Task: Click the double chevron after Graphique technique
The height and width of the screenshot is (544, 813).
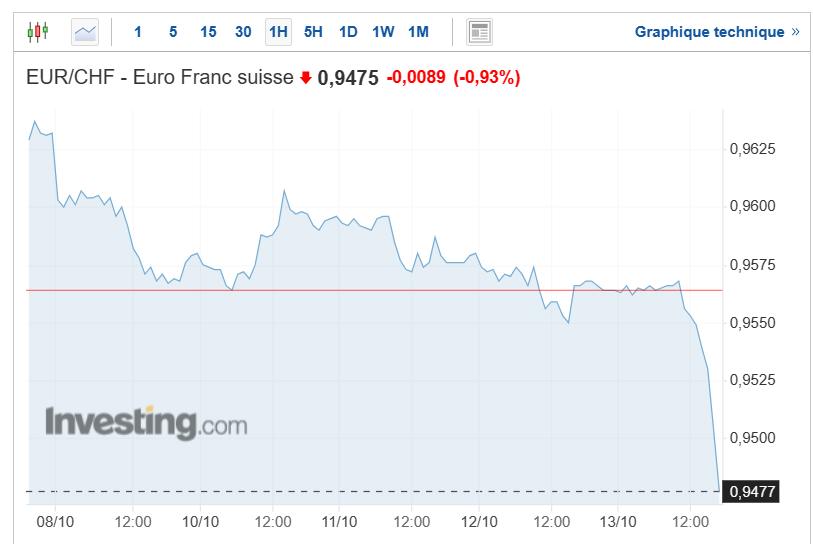Action: coord(796,32)
